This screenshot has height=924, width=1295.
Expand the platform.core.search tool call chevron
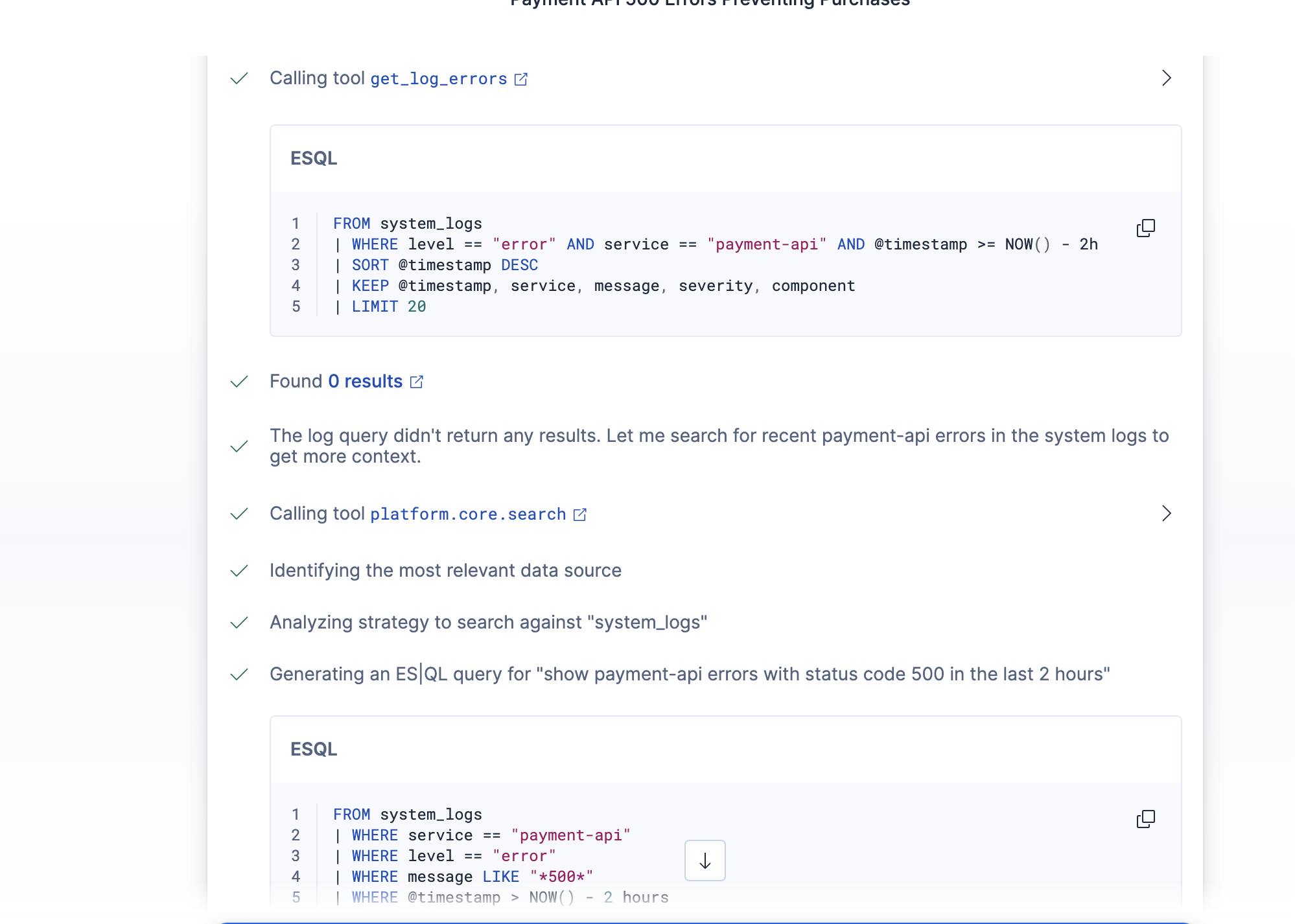click(x=1166, y=514)
